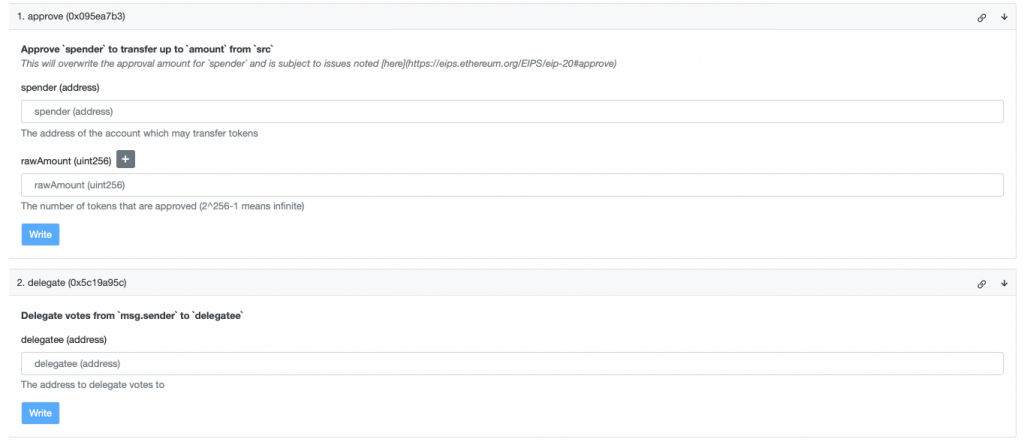Focus the rawAmount (uint256) input field
1024x445 pixels.
(x=512, y=185)
